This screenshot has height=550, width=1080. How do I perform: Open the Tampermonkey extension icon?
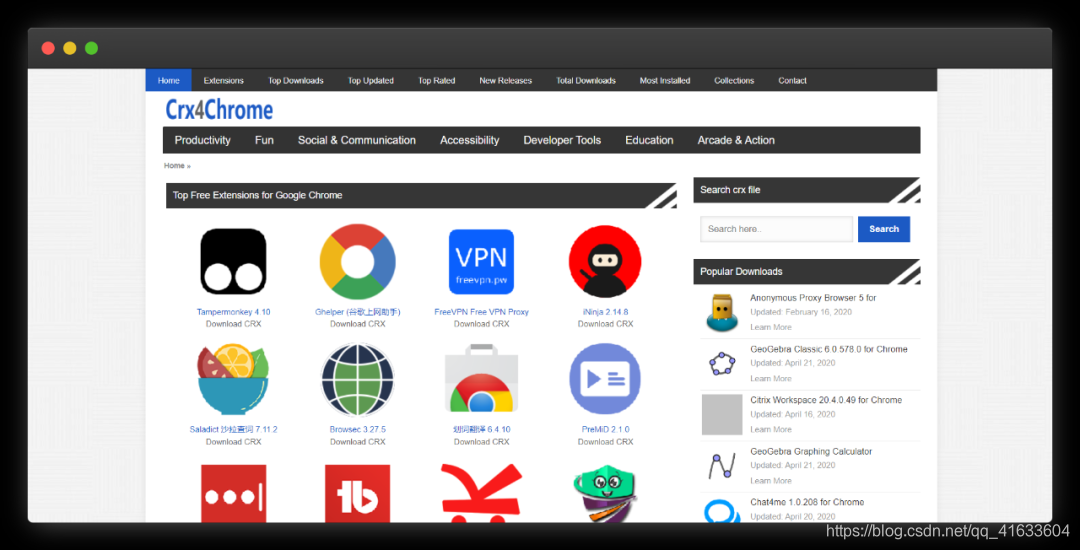(233, 262)
